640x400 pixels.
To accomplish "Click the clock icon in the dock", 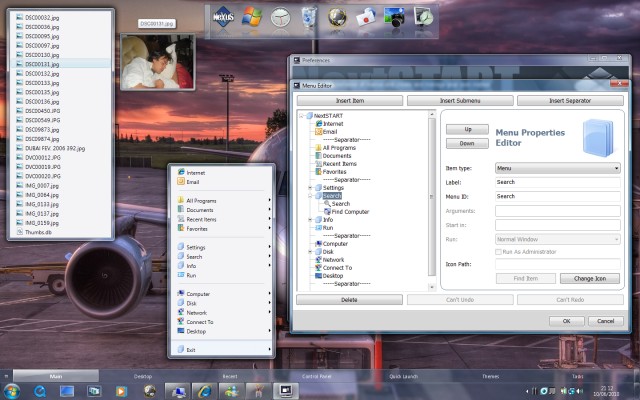I will coord(281,17).
